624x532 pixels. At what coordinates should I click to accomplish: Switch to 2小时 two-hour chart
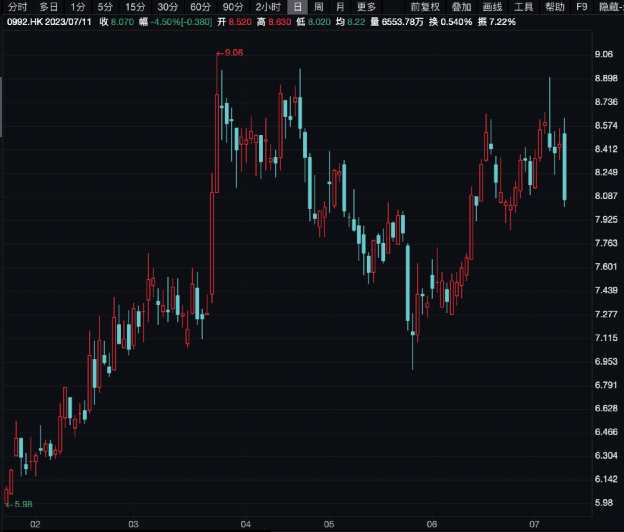(x=267, y=7)
